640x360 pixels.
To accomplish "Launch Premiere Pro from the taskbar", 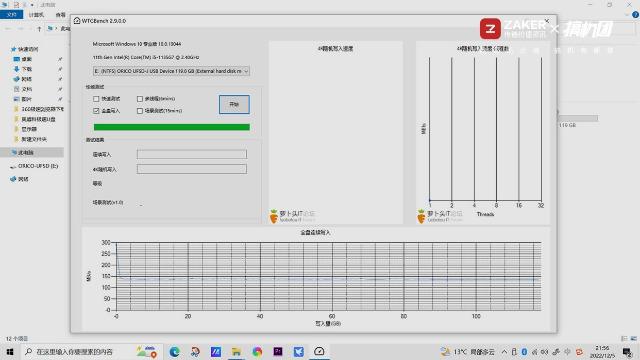I will click(x=278, y=351).
